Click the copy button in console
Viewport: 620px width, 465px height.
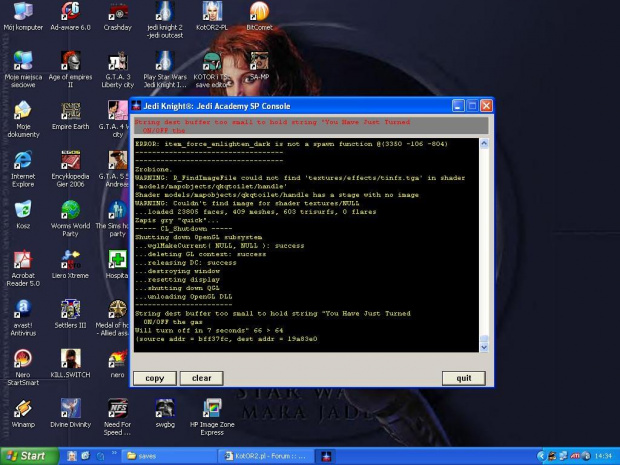155,378
